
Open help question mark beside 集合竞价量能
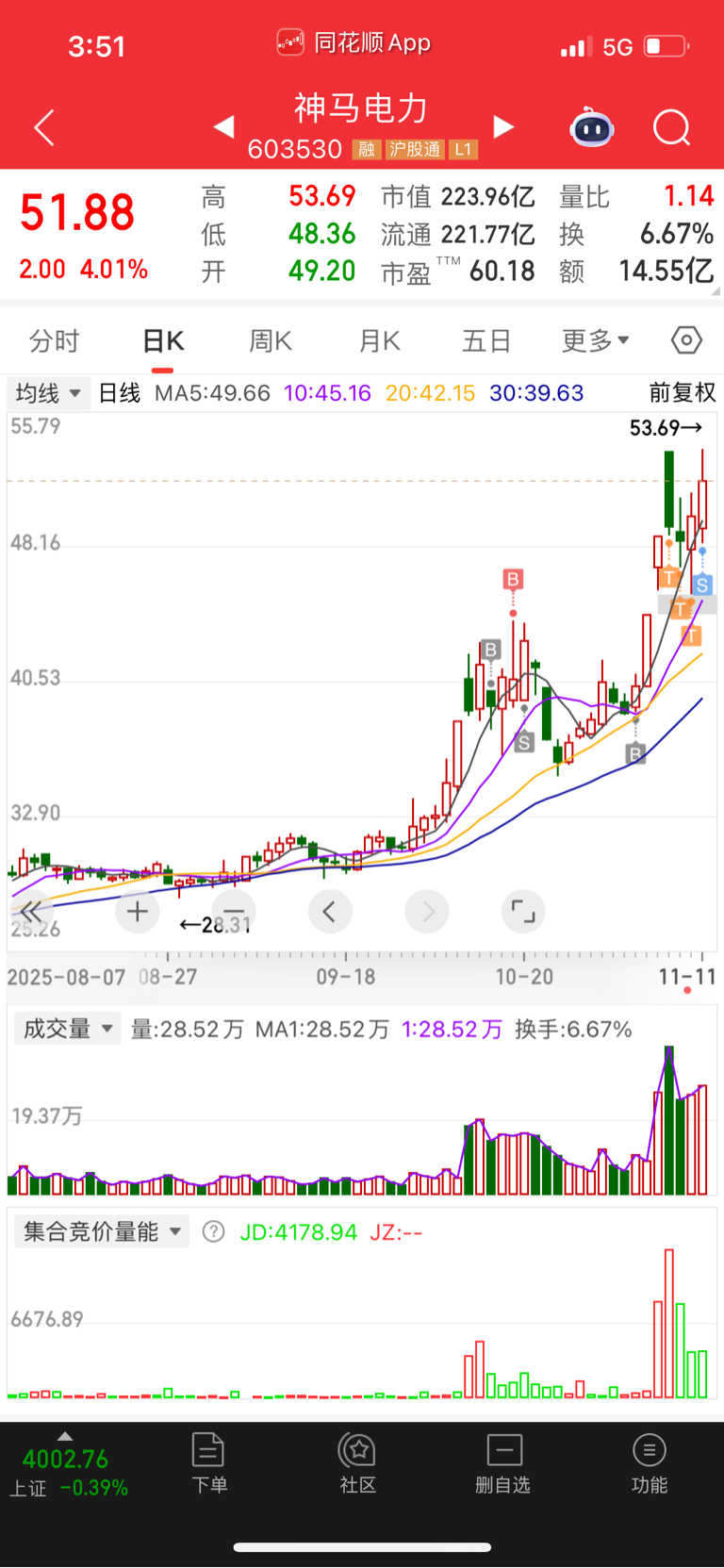[x=214, y=1231]
